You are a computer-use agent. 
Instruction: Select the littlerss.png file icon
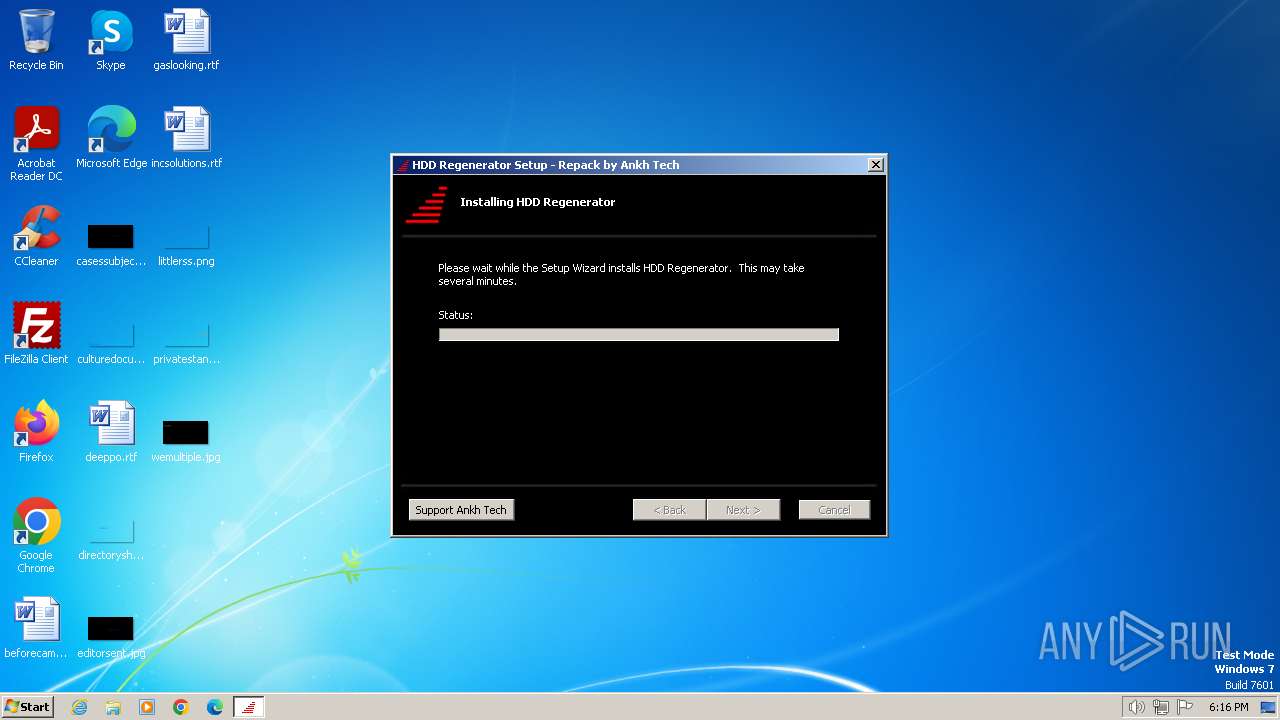click(x=186, y=245)
